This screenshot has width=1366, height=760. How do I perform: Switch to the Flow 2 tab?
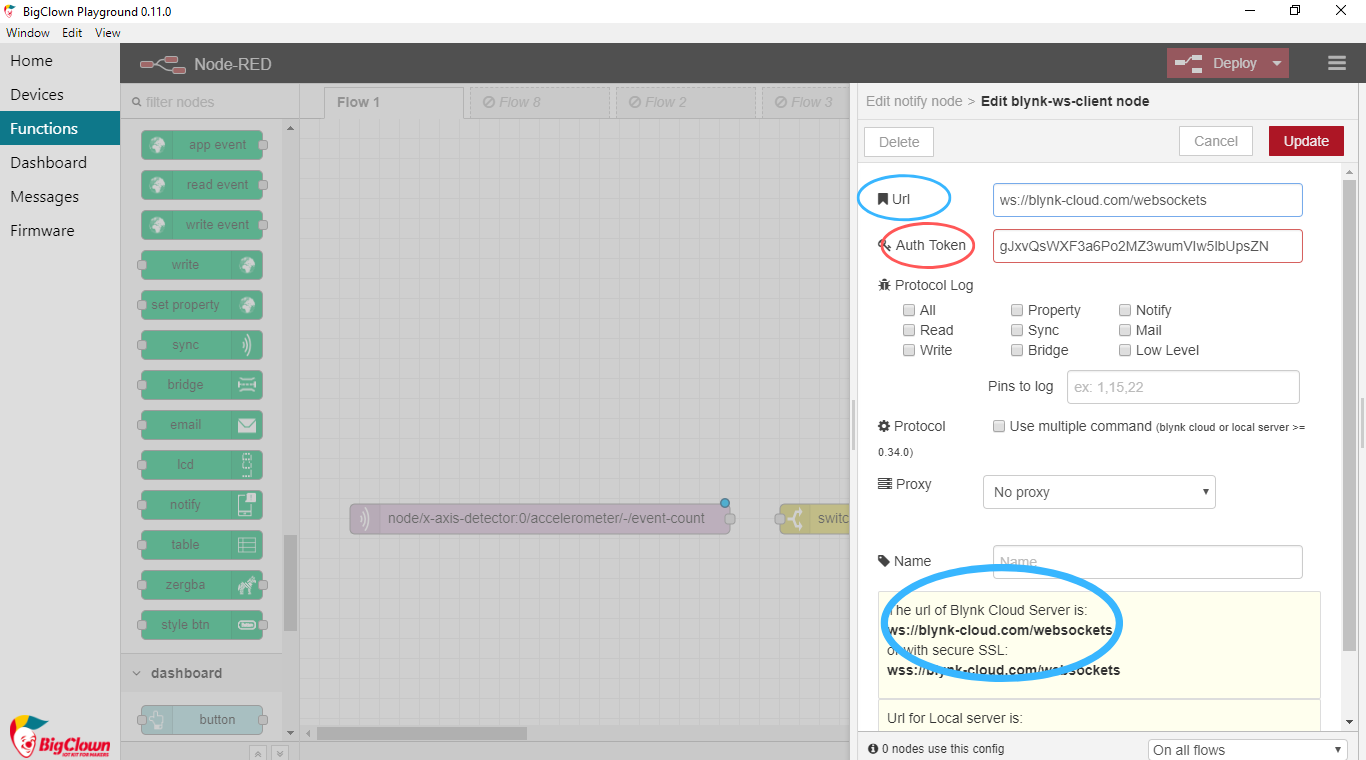(x=686, y=102)
